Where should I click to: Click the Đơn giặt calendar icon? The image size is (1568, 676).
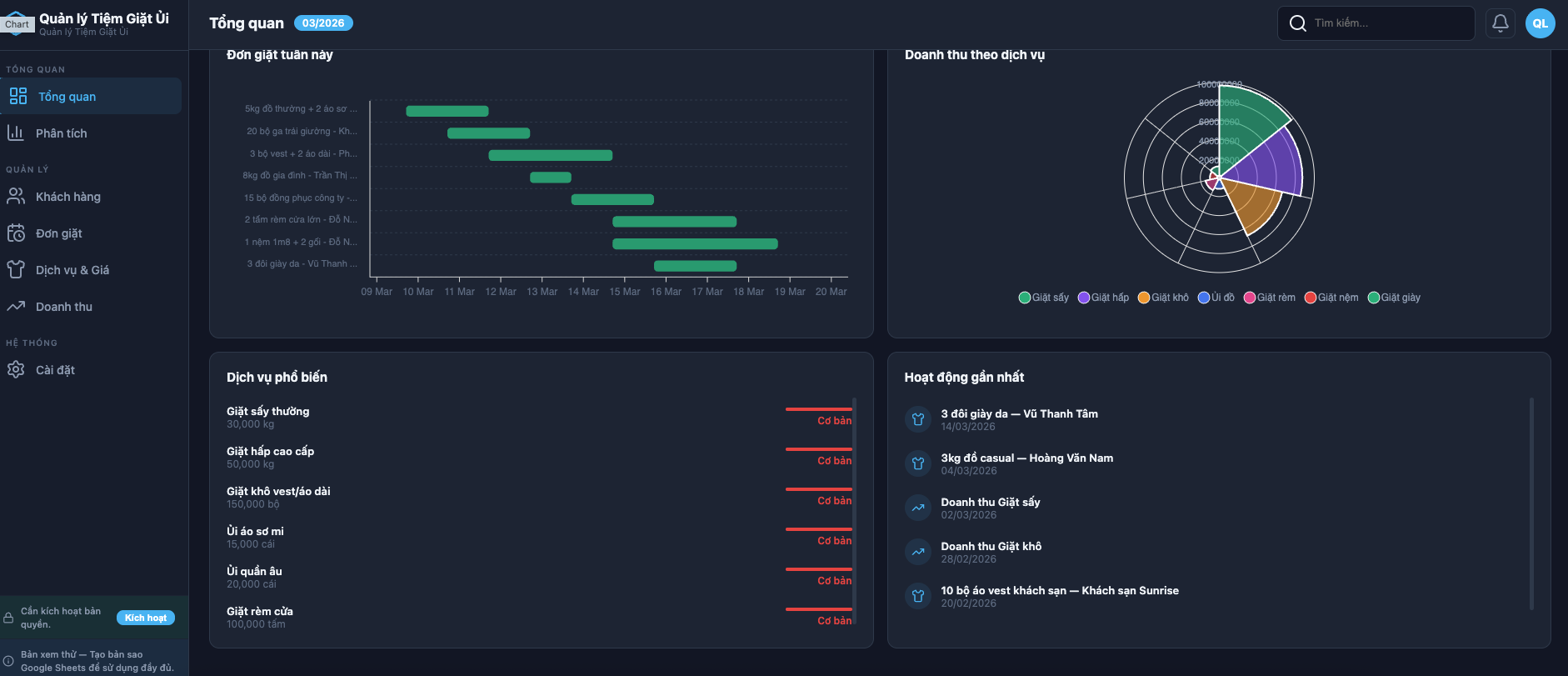pyautogui.click(x=16, y=233)
